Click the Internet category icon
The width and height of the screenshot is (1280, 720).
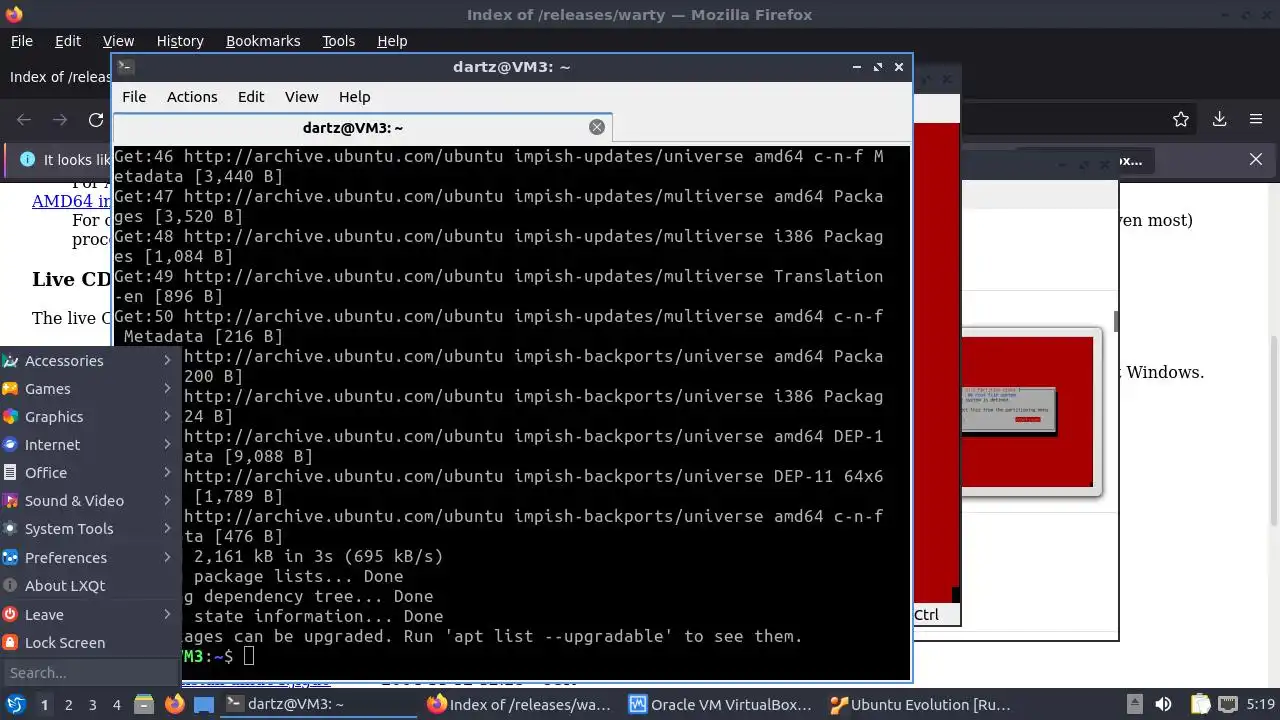[10, 444]
